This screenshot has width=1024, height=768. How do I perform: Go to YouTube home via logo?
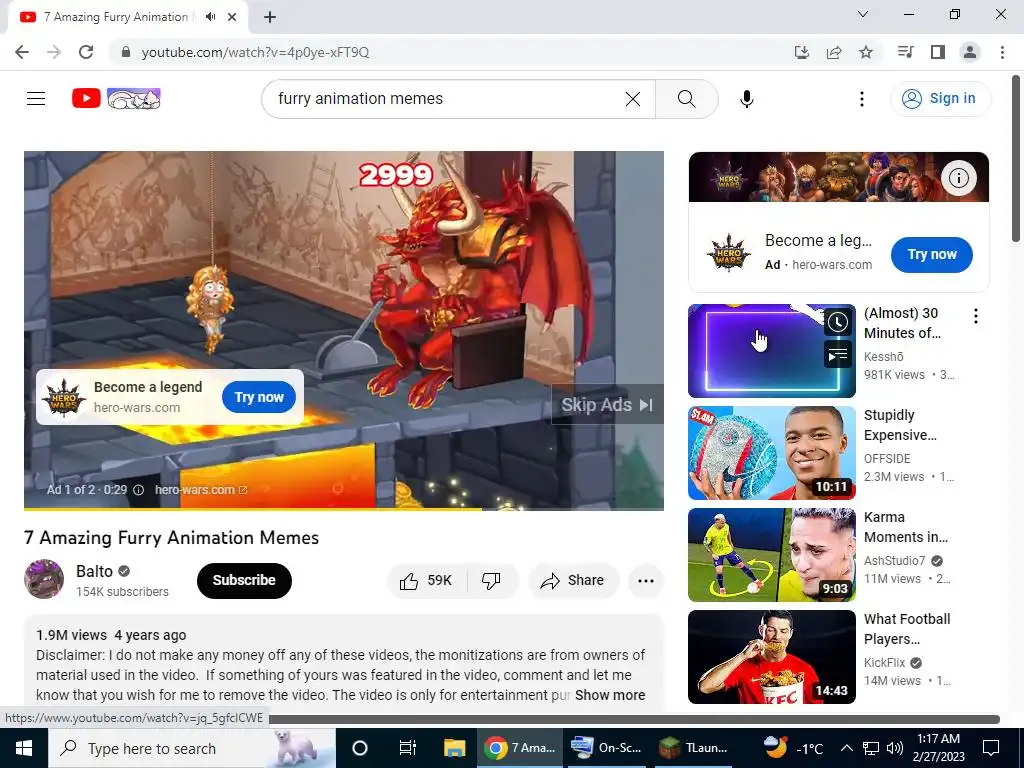click(116, 99)
